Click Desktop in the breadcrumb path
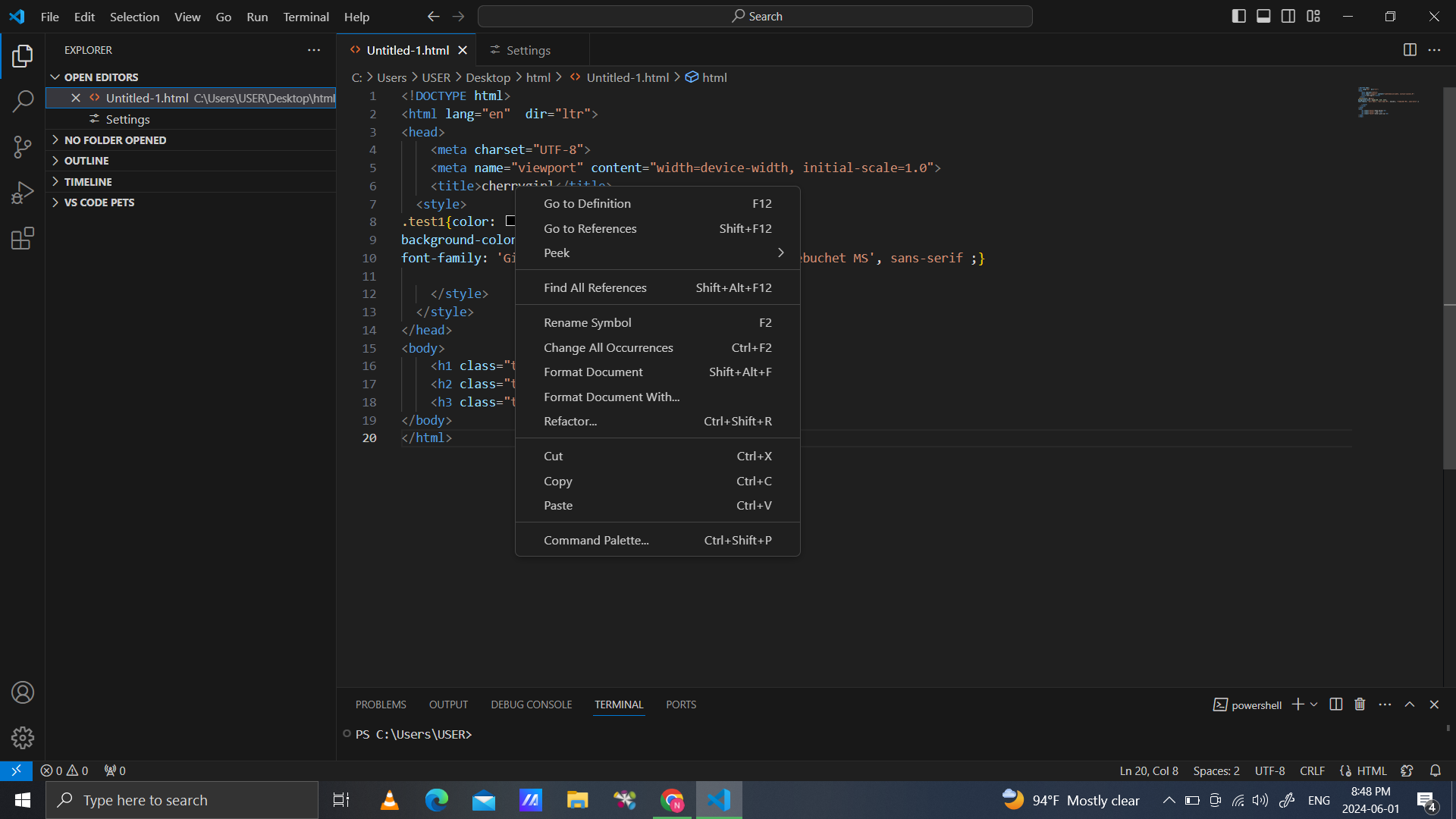Image resolution: width=1456 pixels, height=819 pixels. pos(488,77)
